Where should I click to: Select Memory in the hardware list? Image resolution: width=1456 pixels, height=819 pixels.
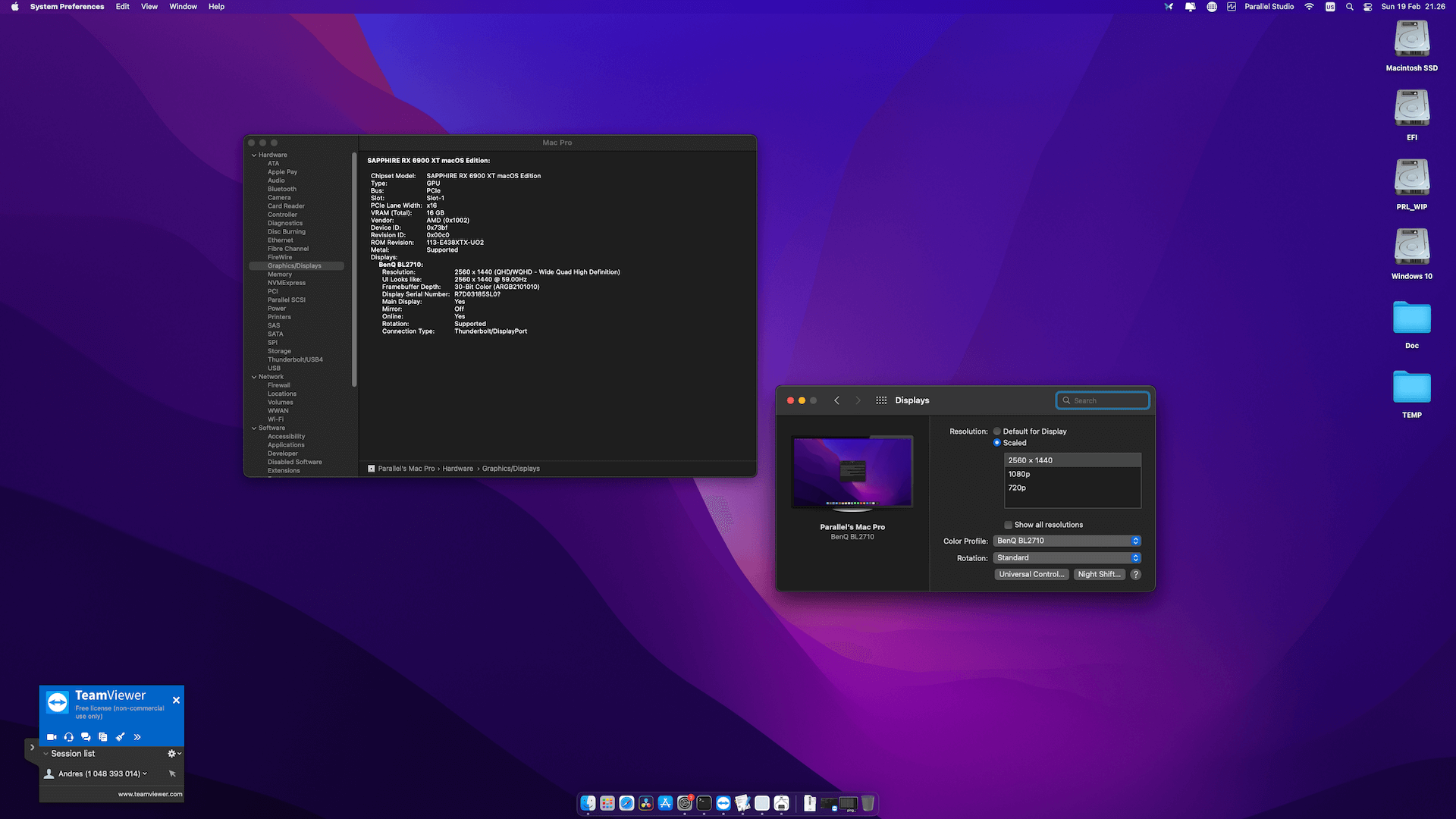click(279, 275)
